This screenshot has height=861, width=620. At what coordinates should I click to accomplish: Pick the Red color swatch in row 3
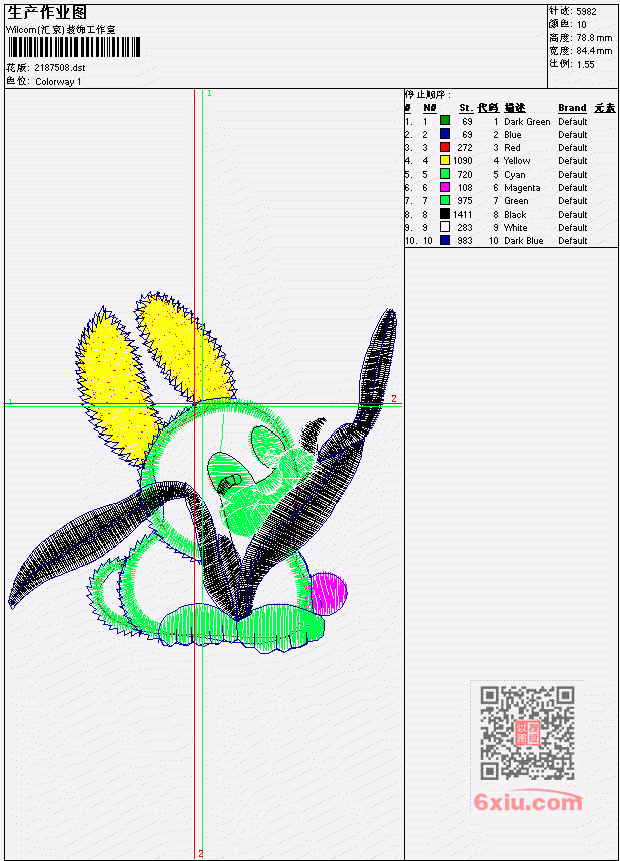[445, 147]
